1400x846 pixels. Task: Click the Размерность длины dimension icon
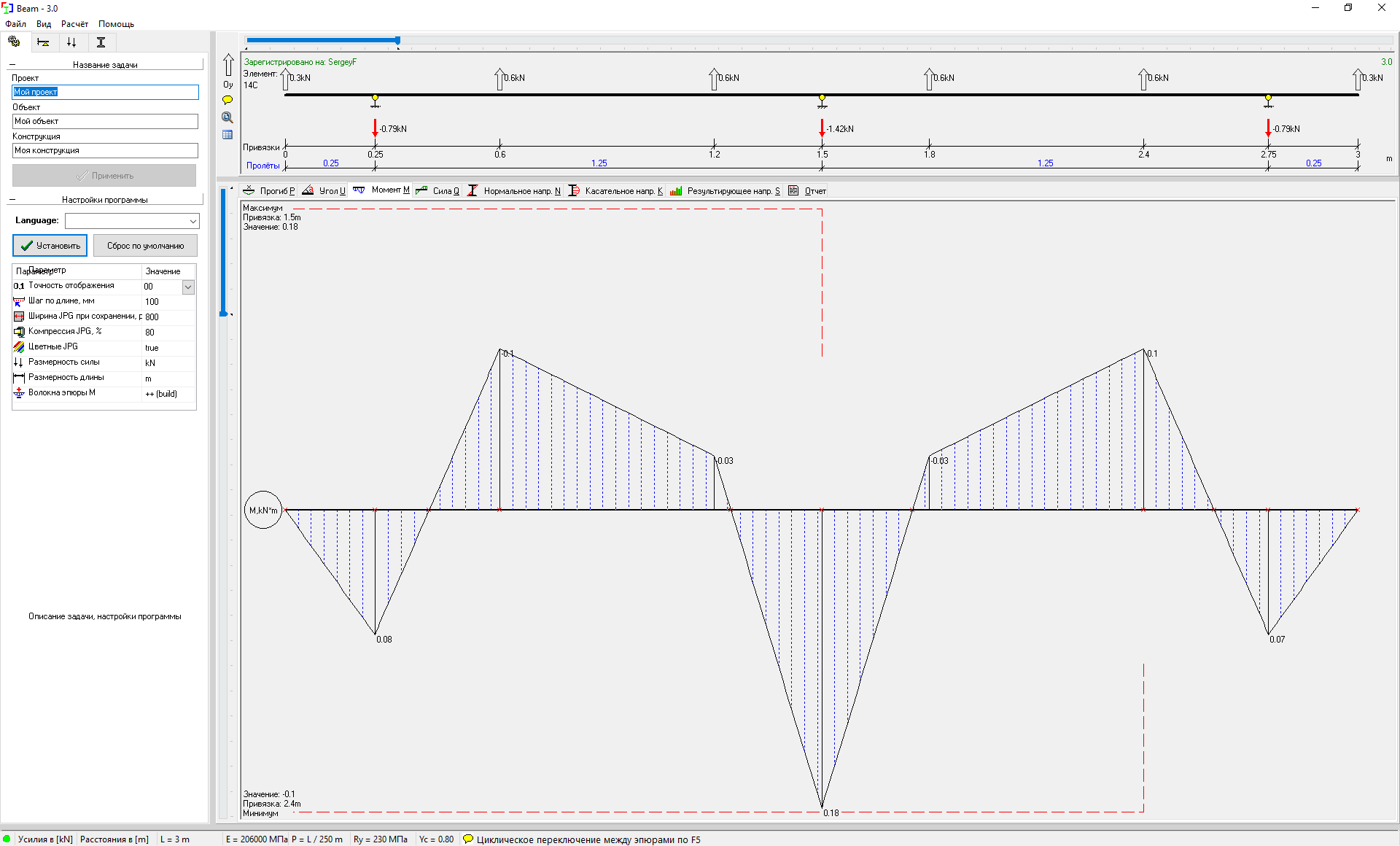coord(19,378)
